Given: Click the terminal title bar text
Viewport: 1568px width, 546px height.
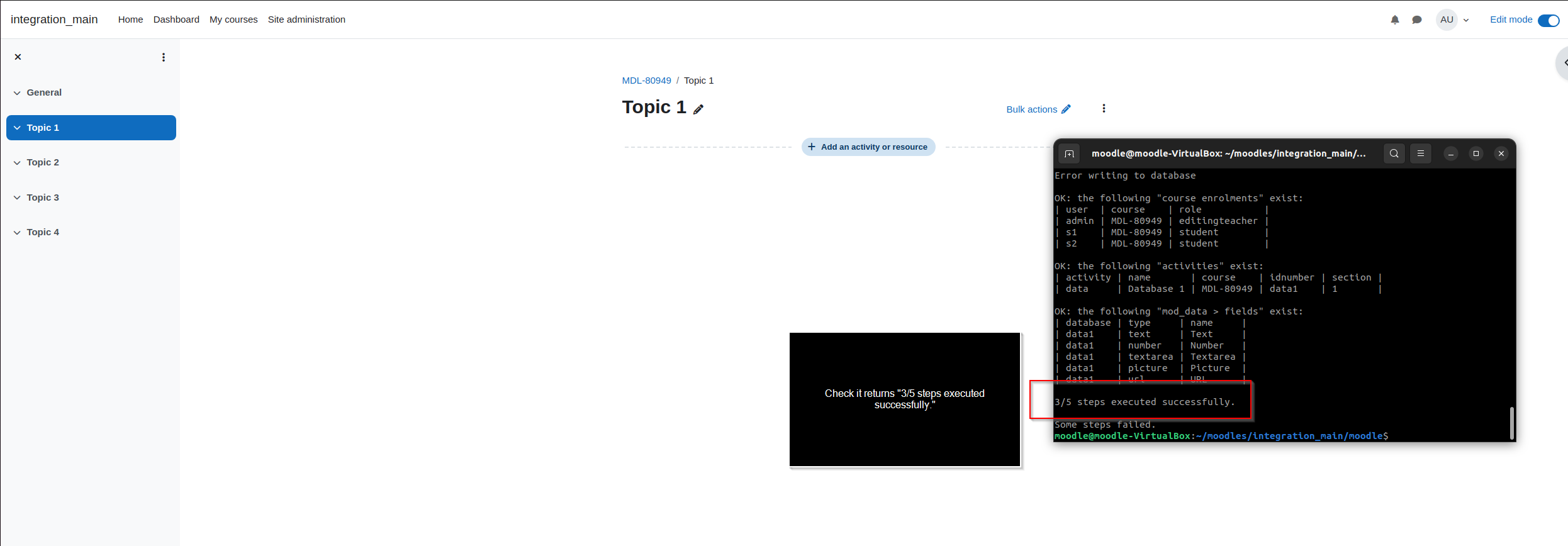Looking at the screenshot, I should (x=1229, y=153).
